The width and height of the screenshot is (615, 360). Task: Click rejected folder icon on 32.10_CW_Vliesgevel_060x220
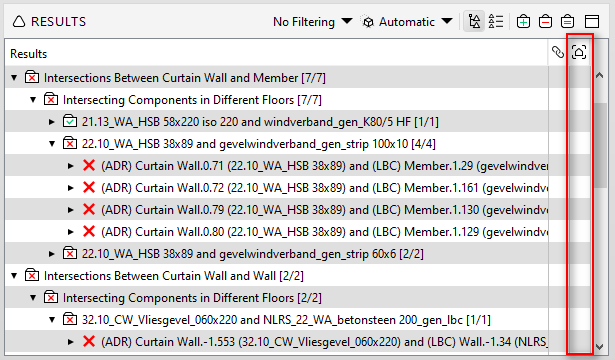tap(70, 319)
